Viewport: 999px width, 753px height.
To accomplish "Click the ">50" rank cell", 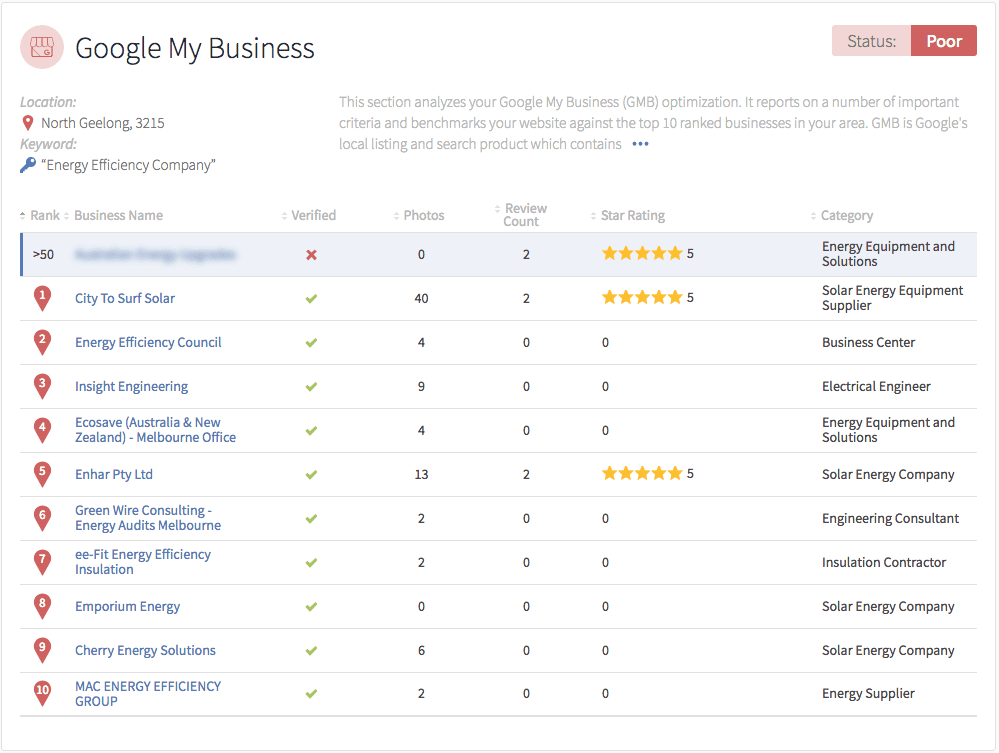I will point(43,254).
